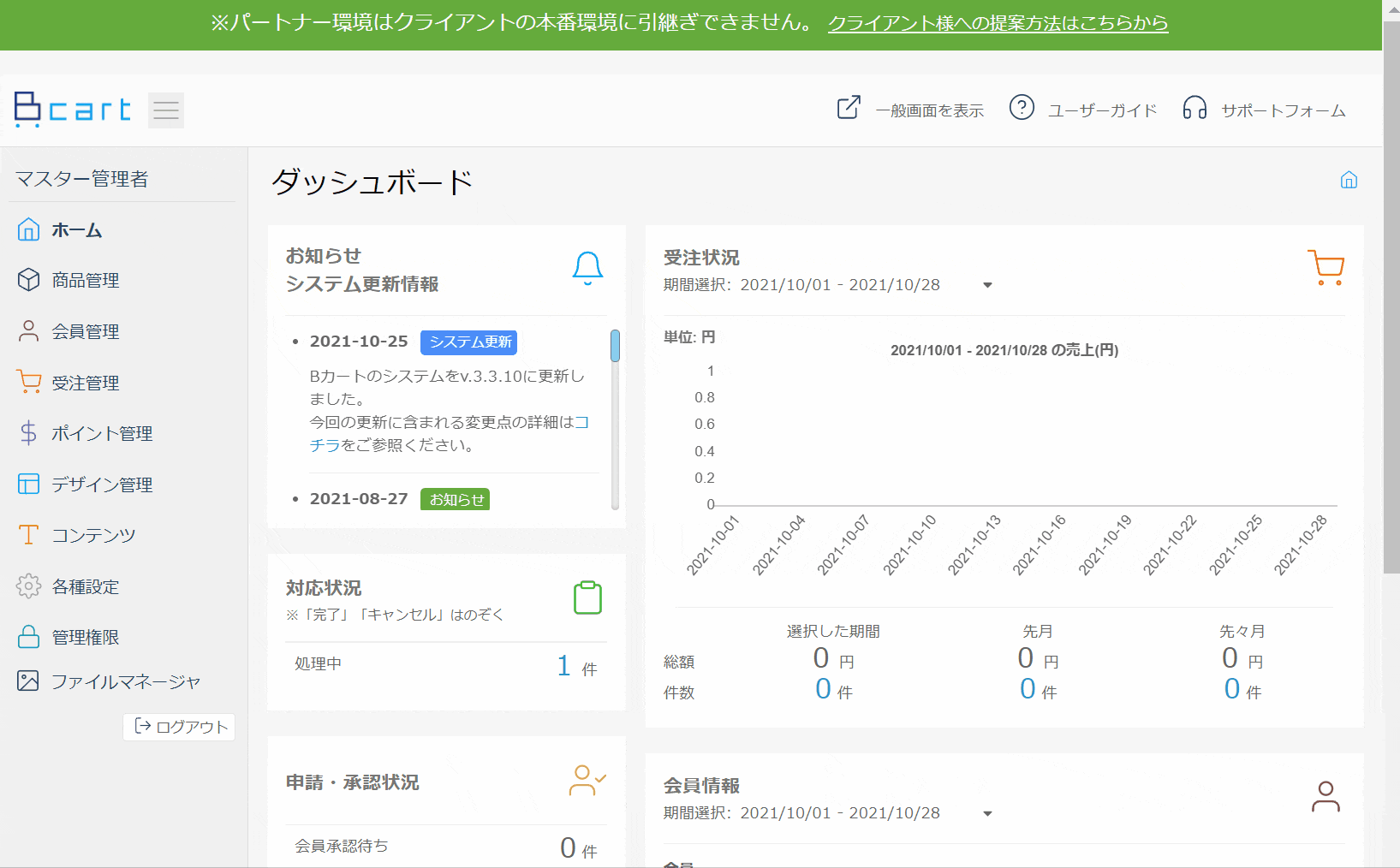Open the ユーザーガイド link text
1400x868 pixels.
click(x=1103, y=110)
